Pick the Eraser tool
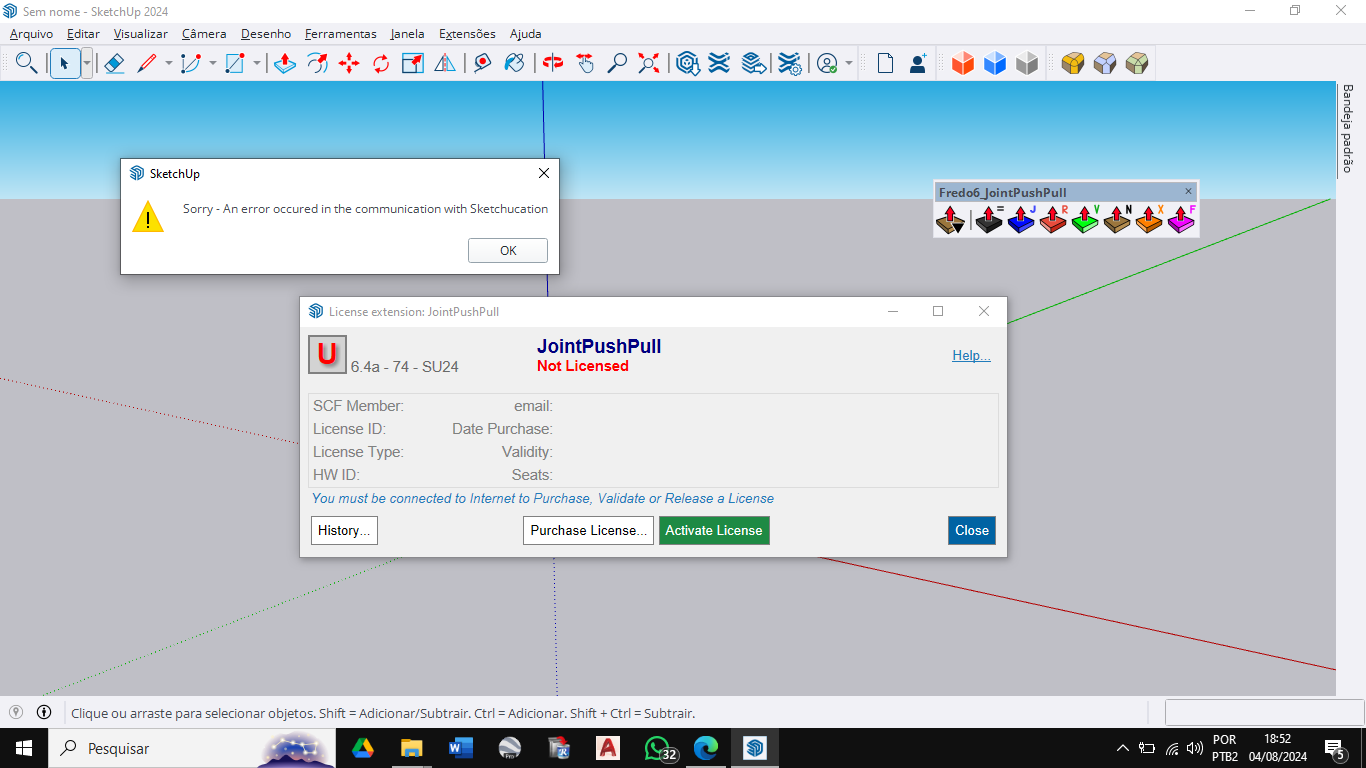The width and height of the screenshot is (1366, 768). tap(114, 63)
